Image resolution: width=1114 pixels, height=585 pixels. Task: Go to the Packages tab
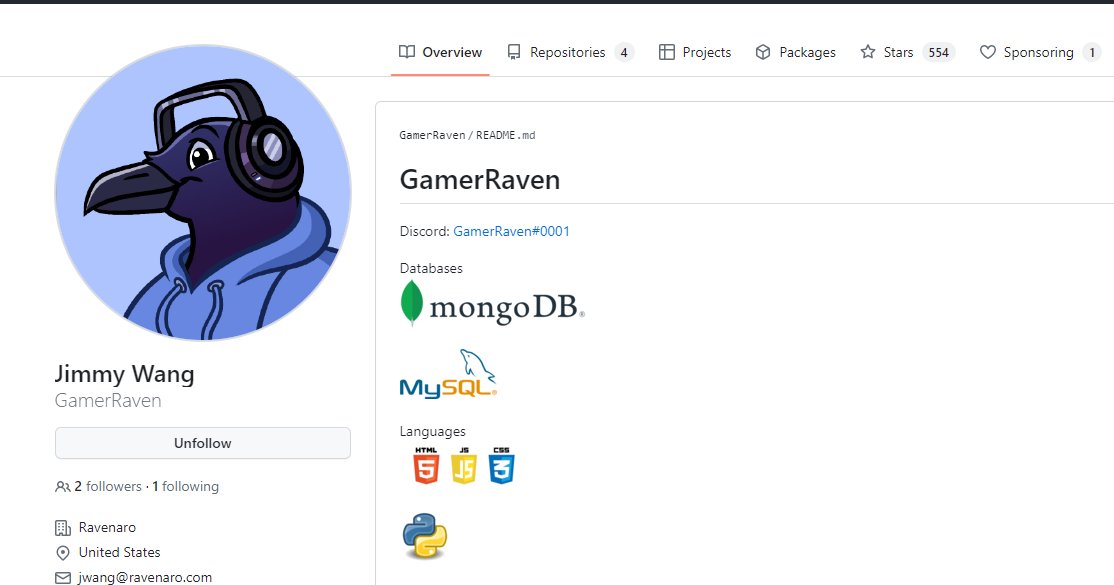795,52
